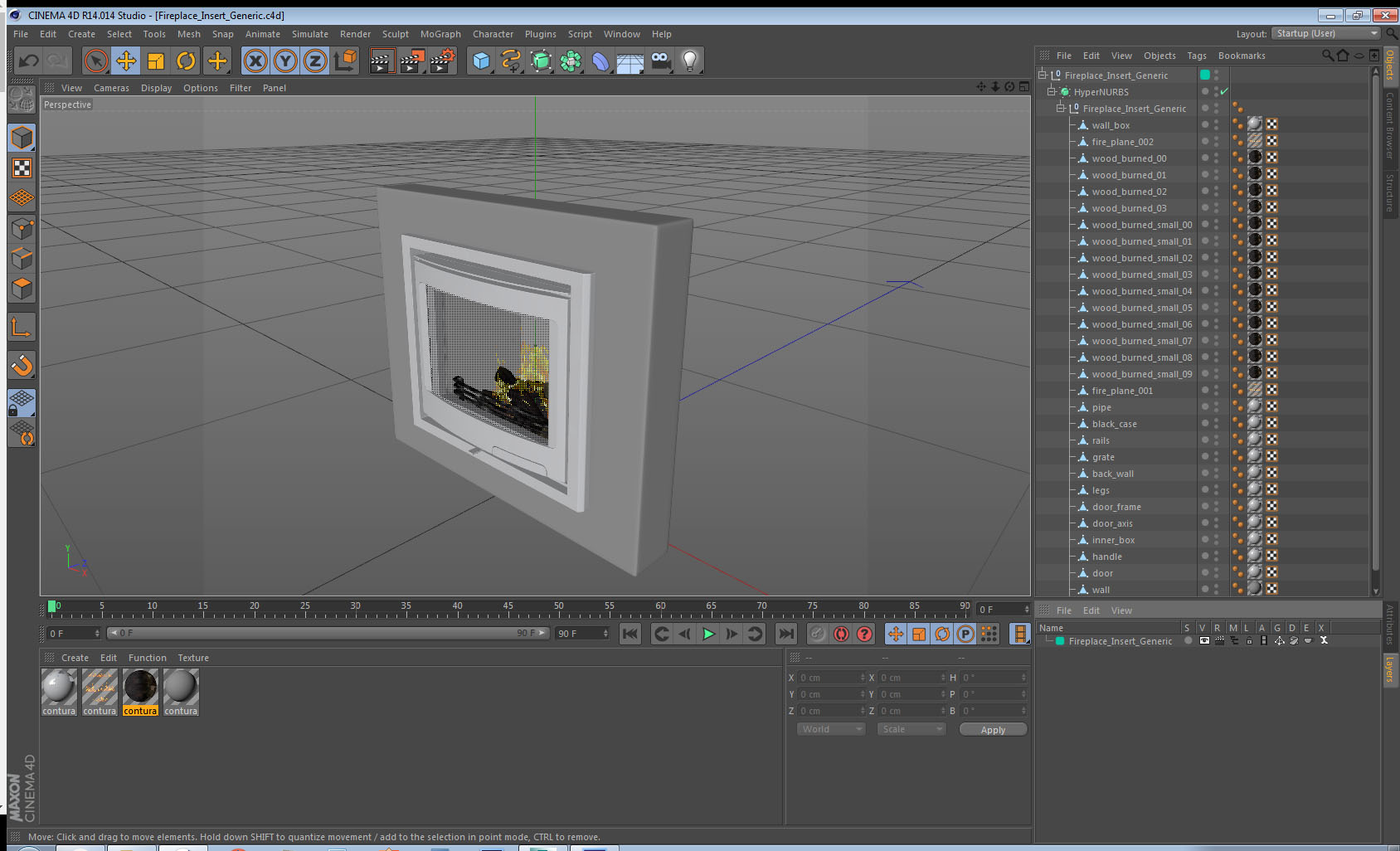This screenshot has width=1400, height=851.
Task: Click the X position input field
Action: tap(831, 678)
